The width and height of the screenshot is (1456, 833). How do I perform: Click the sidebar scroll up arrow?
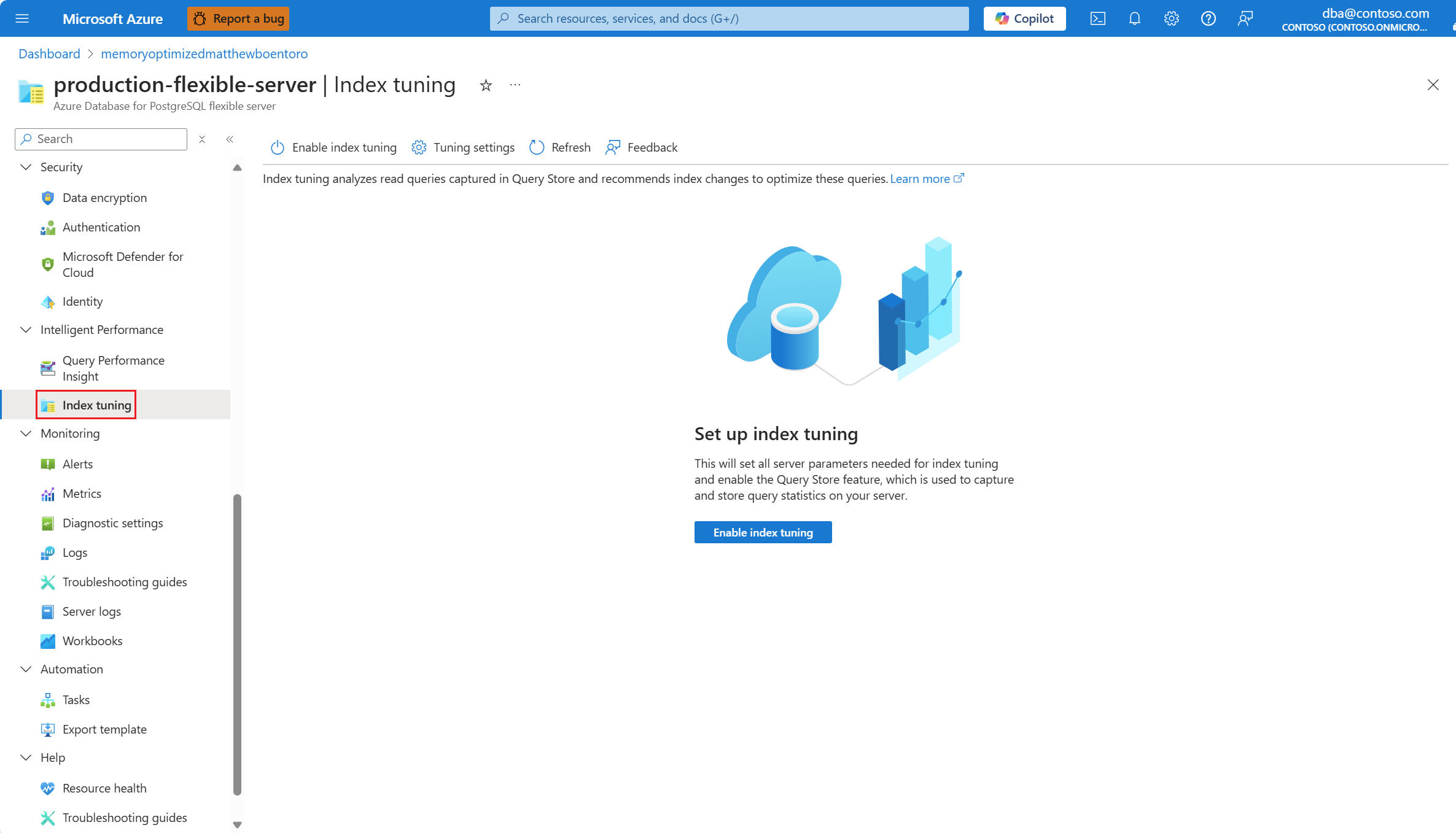[x=237, y=168]
